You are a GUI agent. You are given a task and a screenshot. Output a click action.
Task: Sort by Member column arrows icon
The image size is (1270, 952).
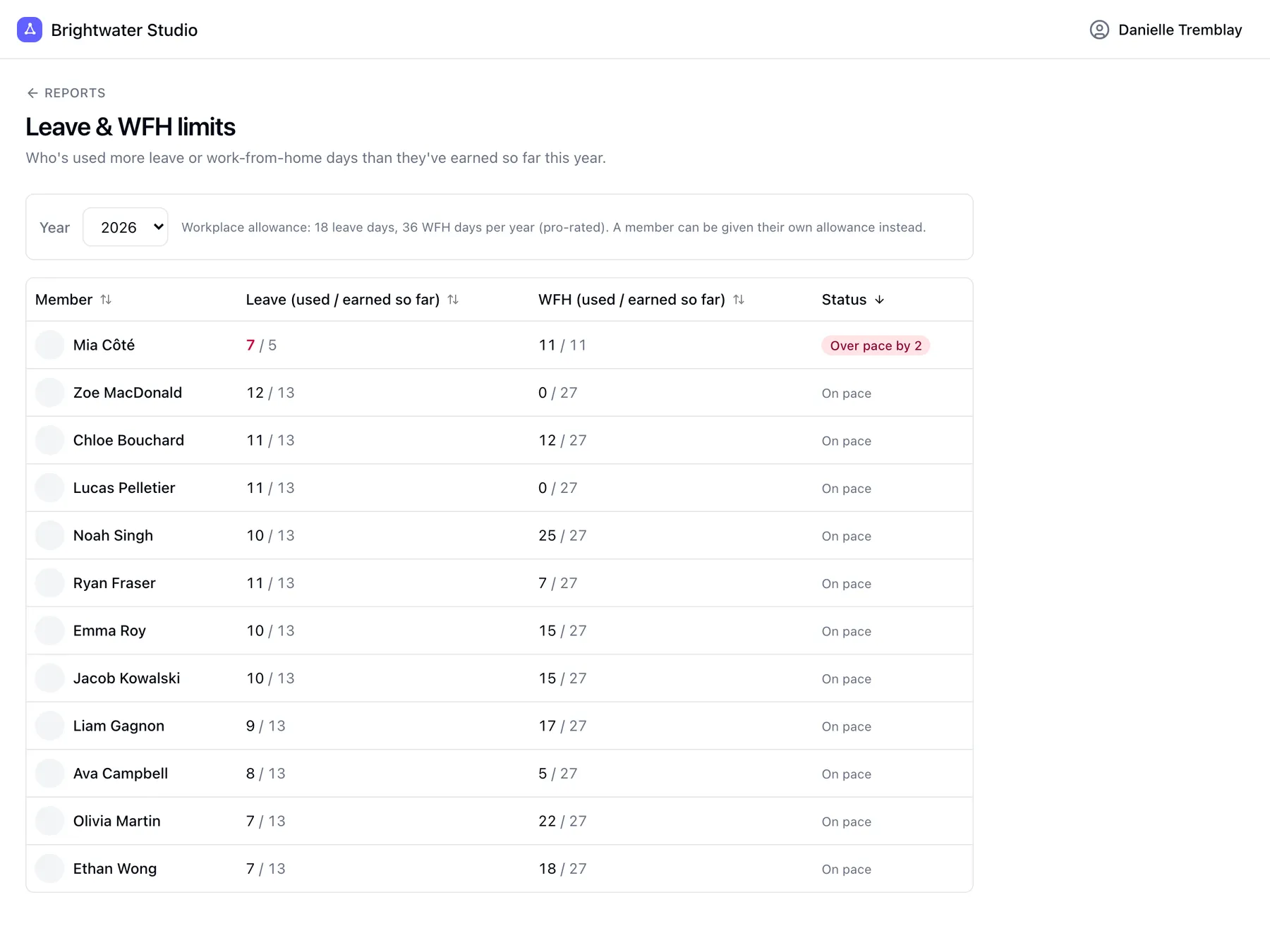click(106, 300)
